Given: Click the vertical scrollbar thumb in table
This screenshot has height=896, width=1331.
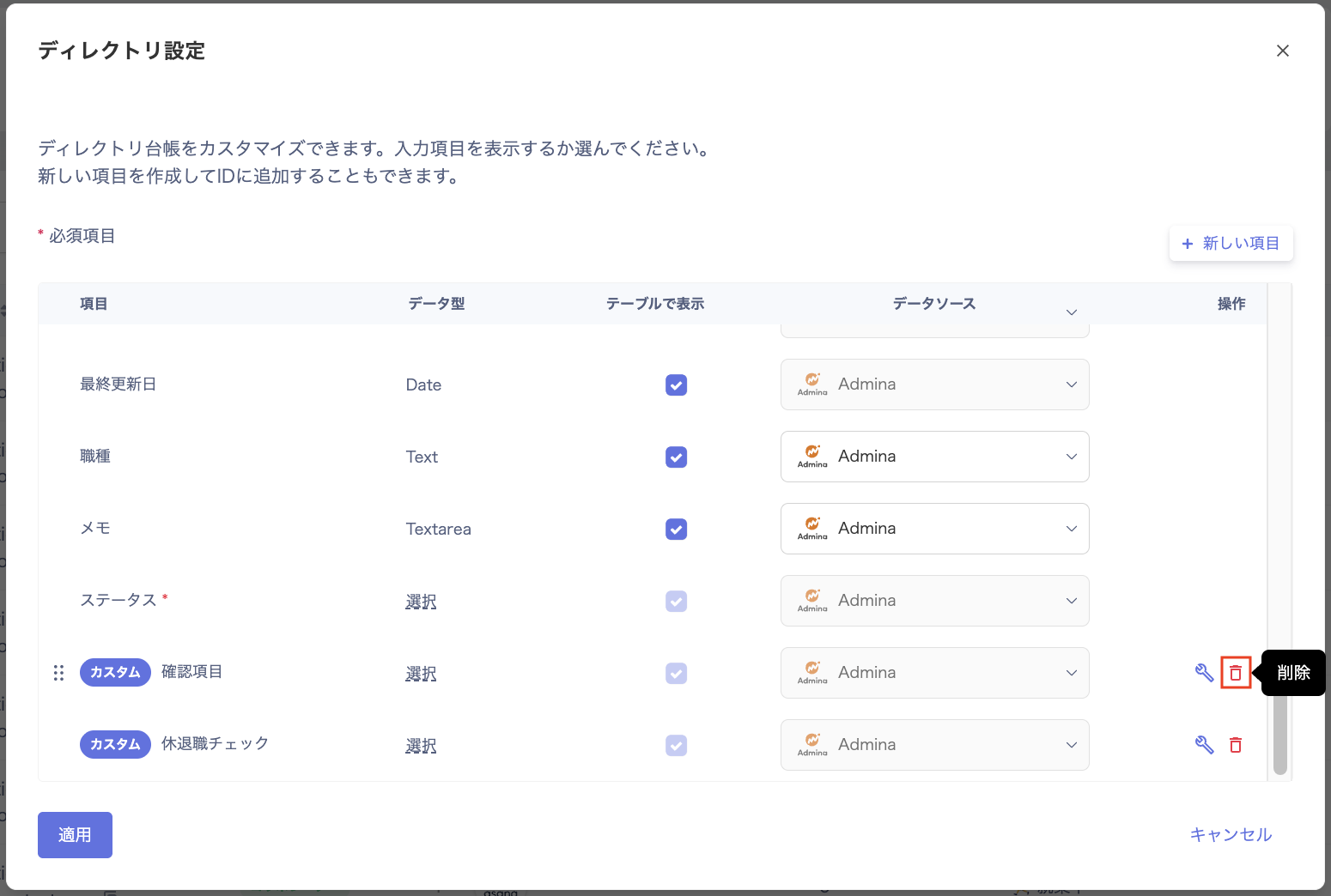Looking at the screenshot, I should pyautogui.click(x=1279, y=734).
